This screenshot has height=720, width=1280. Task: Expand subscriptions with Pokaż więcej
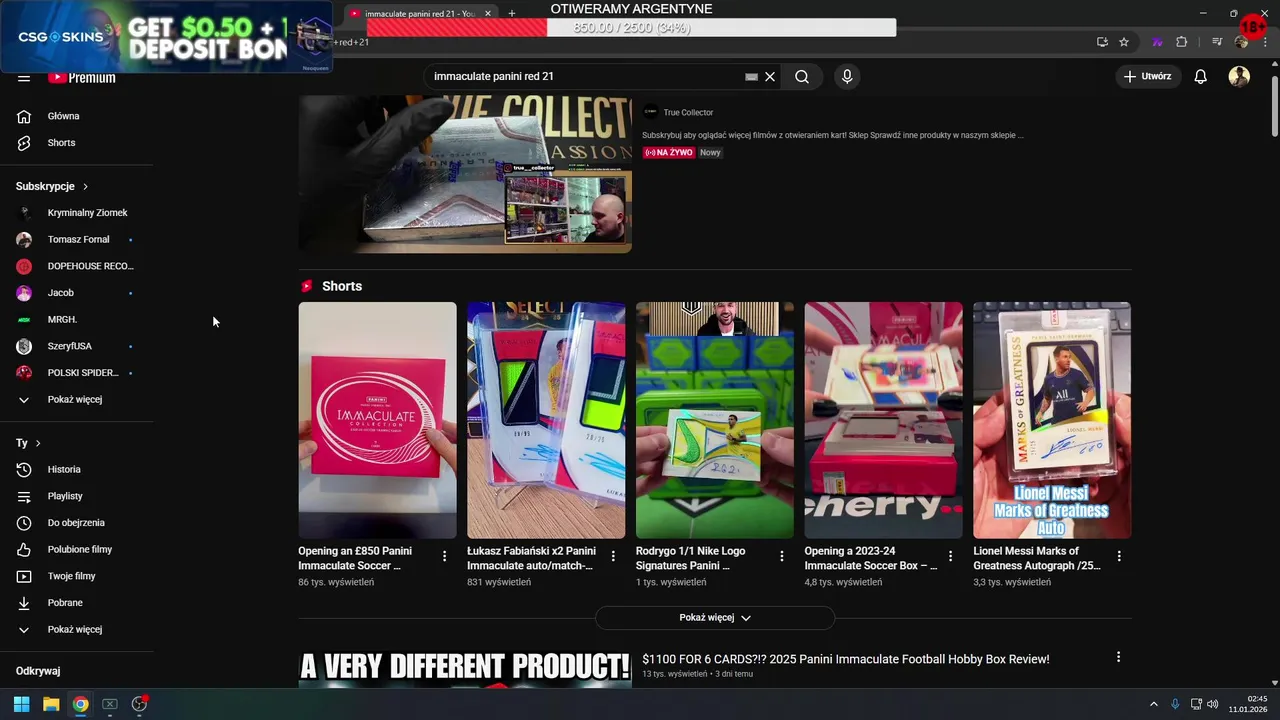[x=76, y=399]
